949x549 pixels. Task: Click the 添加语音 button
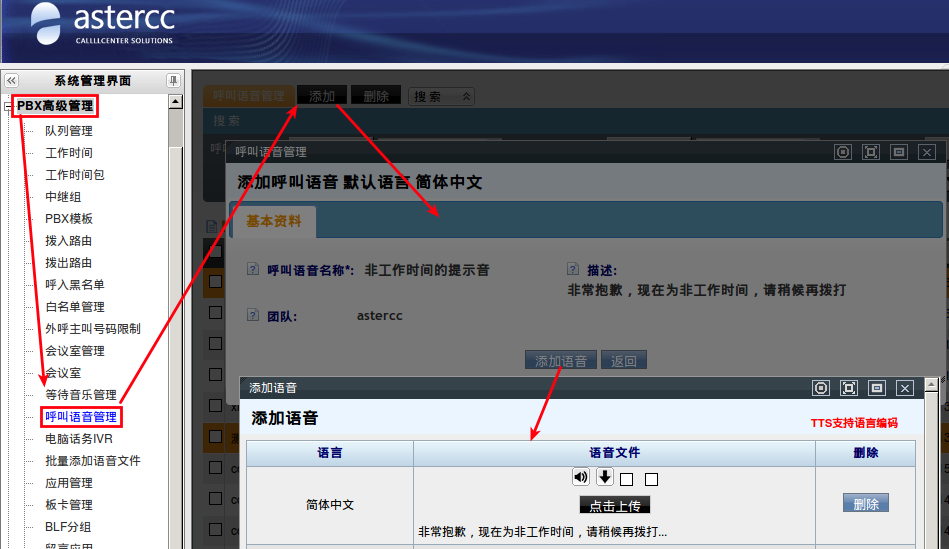(561, 361)
